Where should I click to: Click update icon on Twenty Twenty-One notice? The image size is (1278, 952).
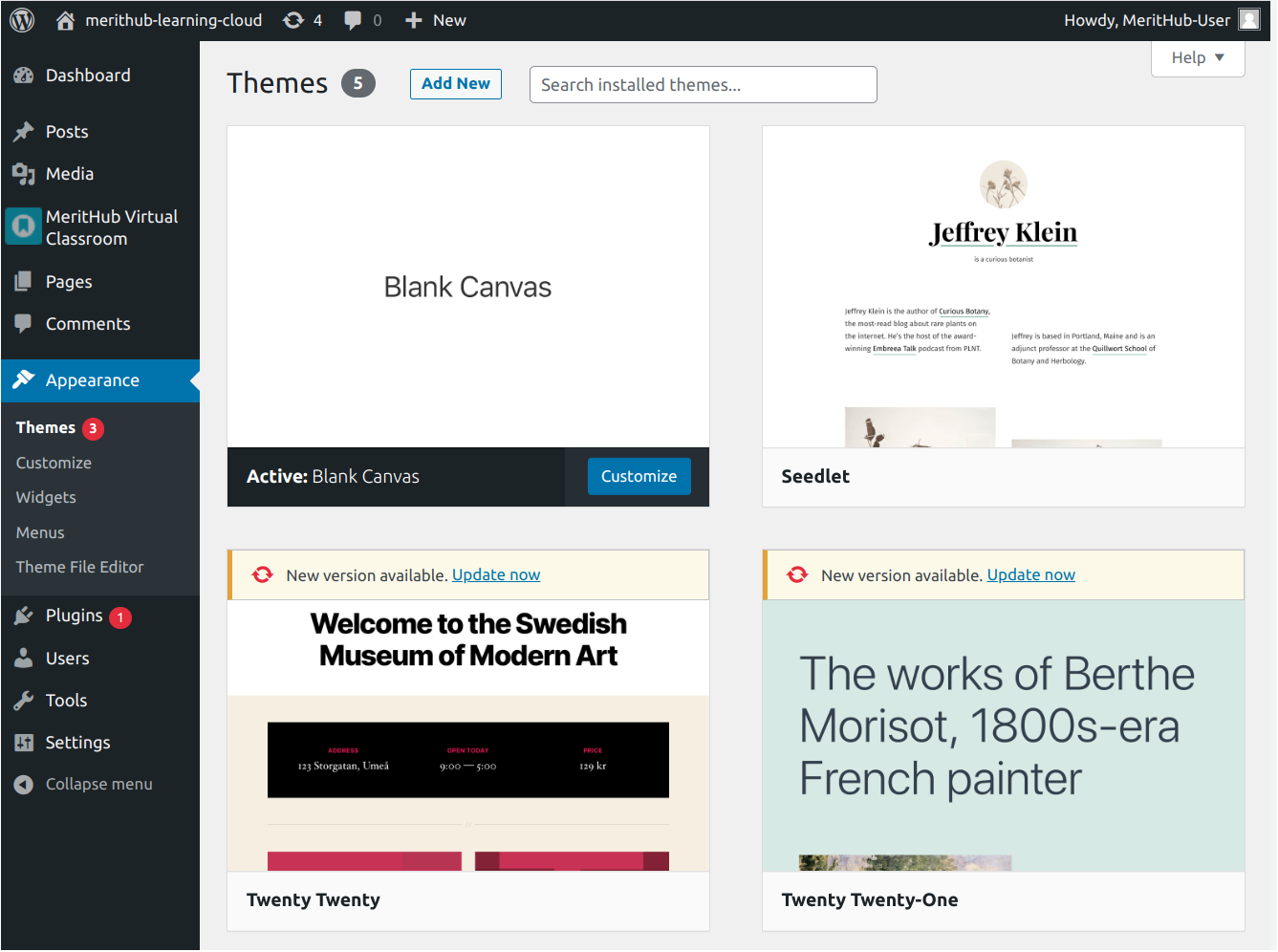coord(797,574)
